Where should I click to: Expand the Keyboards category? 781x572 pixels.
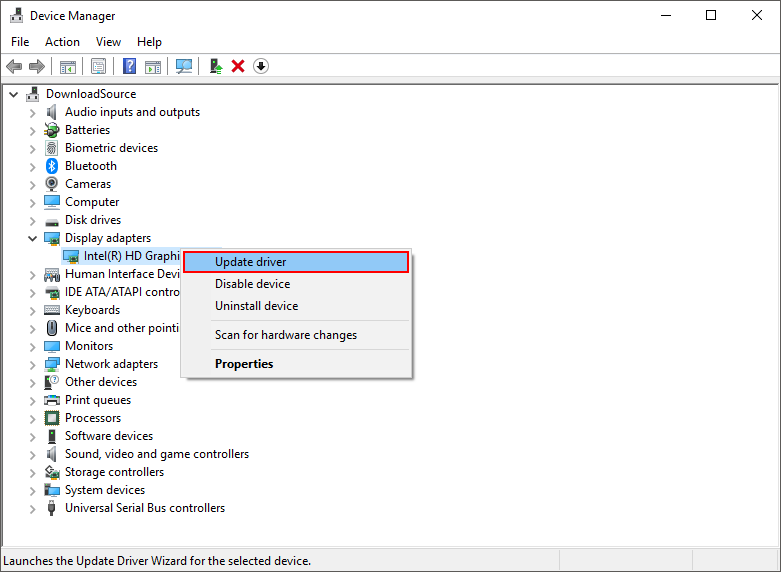point(33,311)
